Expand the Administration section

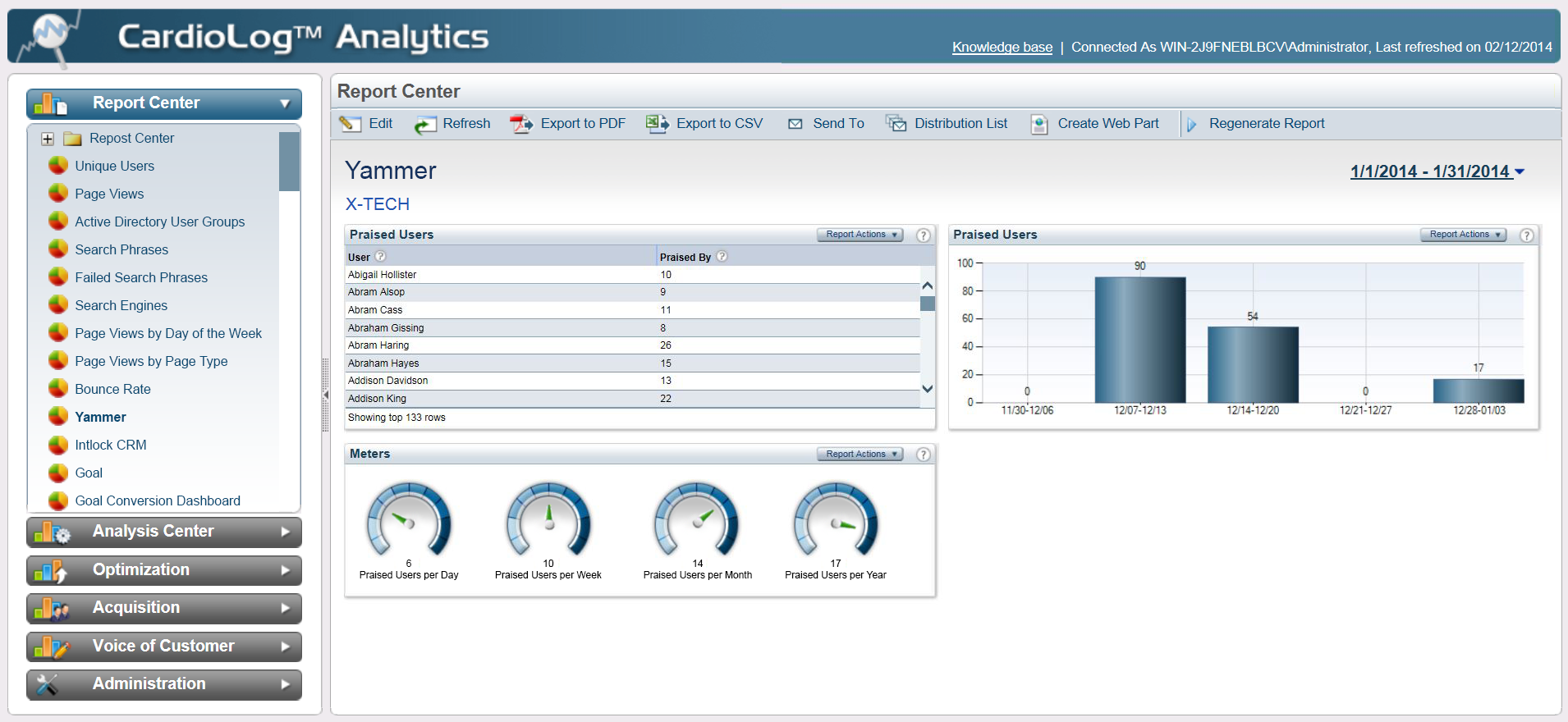point(285,684)
